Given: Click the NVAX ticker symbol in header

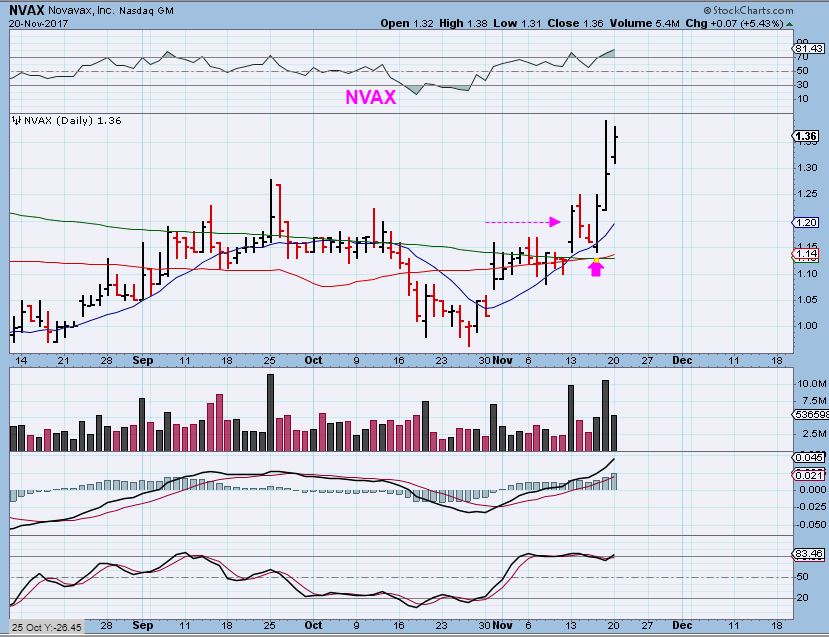Looking at the screenshot, I should click(26, 10).
